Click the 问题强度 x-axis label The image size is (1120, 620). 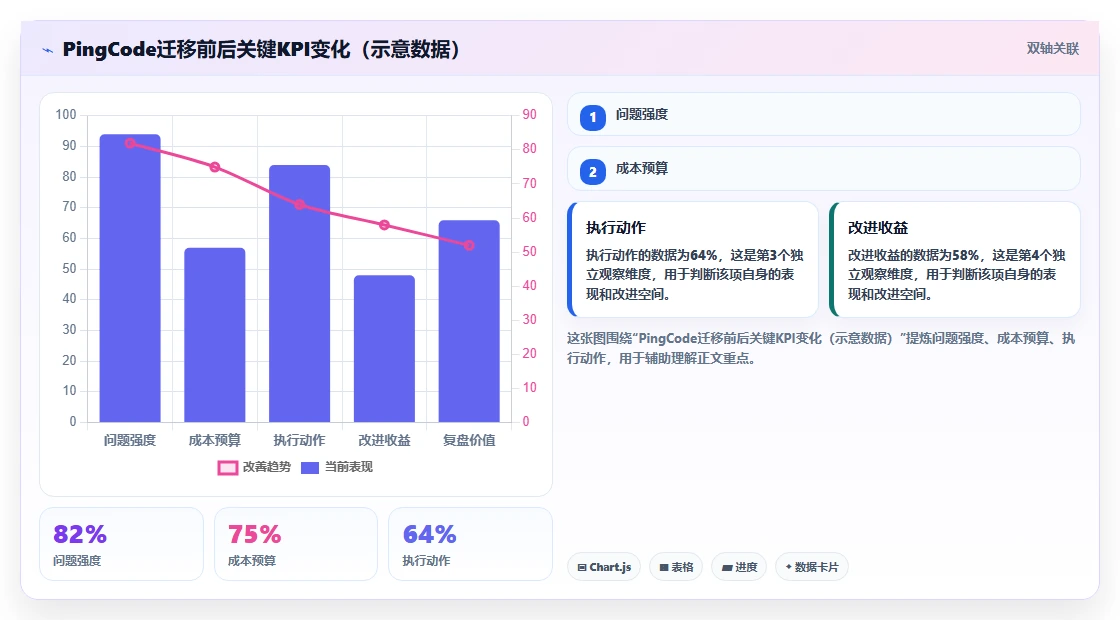point(130,441)
